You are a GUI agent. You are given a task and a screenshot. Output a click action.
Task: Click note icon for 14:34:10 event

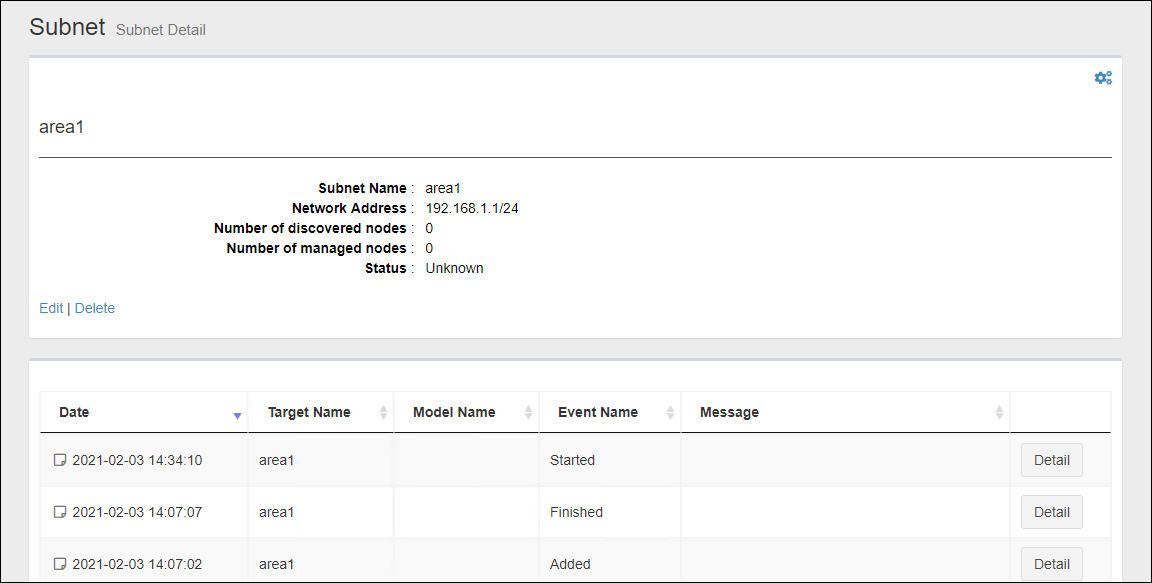coord(60,460)
